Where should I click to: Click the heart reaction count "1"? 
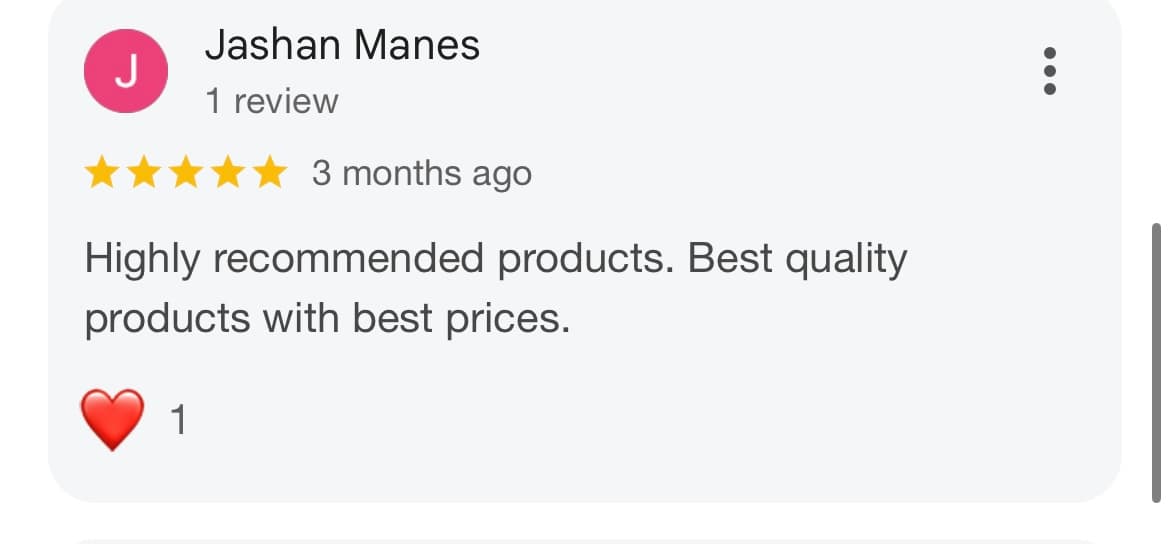[x=178, y=421]
